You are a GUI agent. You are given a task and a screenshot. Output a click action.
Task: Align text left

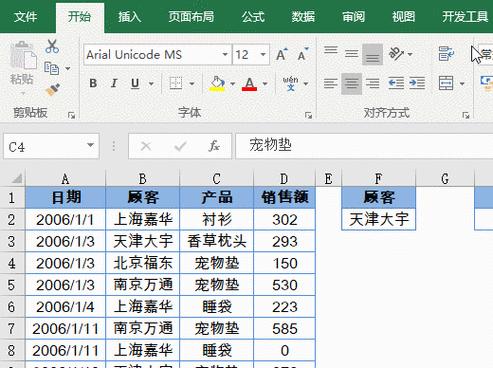(331, 83)
